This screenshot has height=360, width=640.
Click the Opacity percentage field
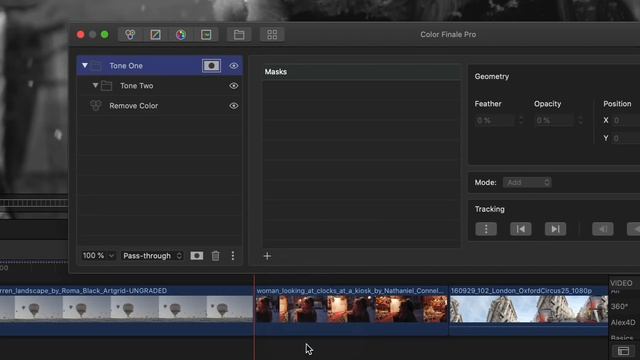point(554,120)
